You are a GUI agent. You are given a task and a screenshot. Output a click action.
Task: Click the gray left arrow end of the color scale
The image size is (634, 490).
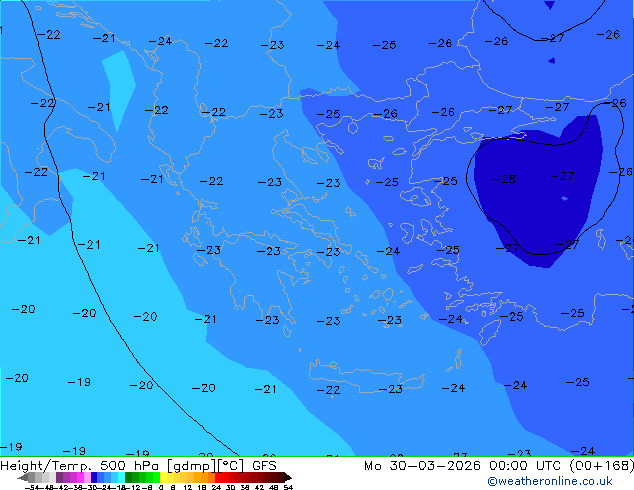point(23,477)
